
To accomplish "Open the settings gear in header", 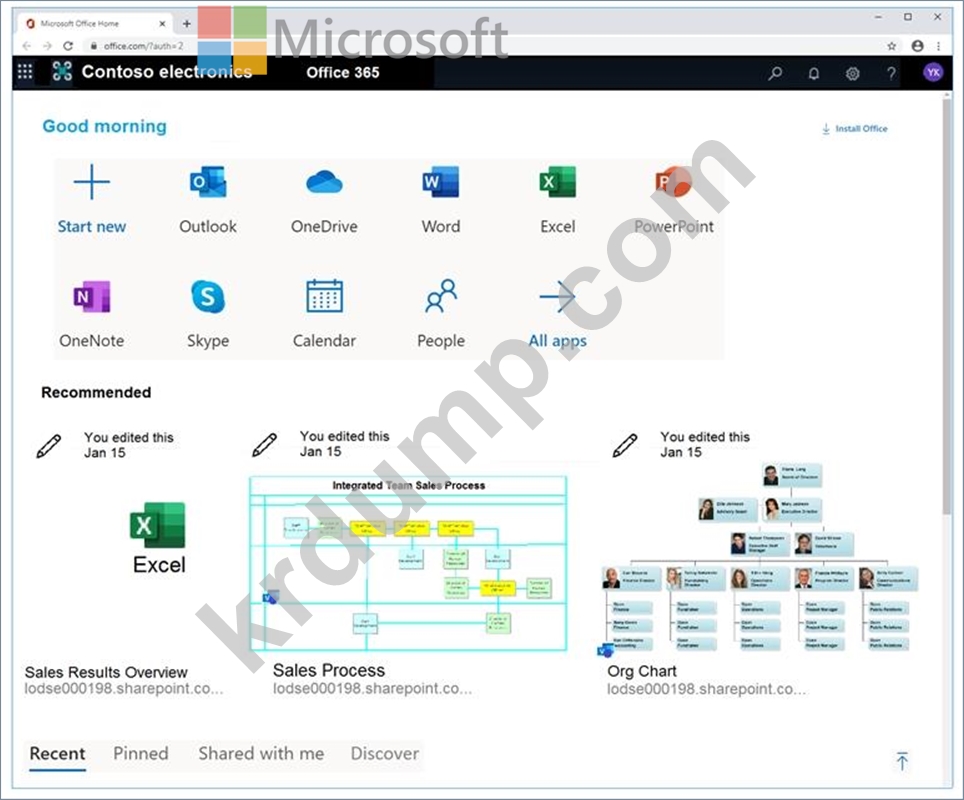I will (x=852, y=74).
